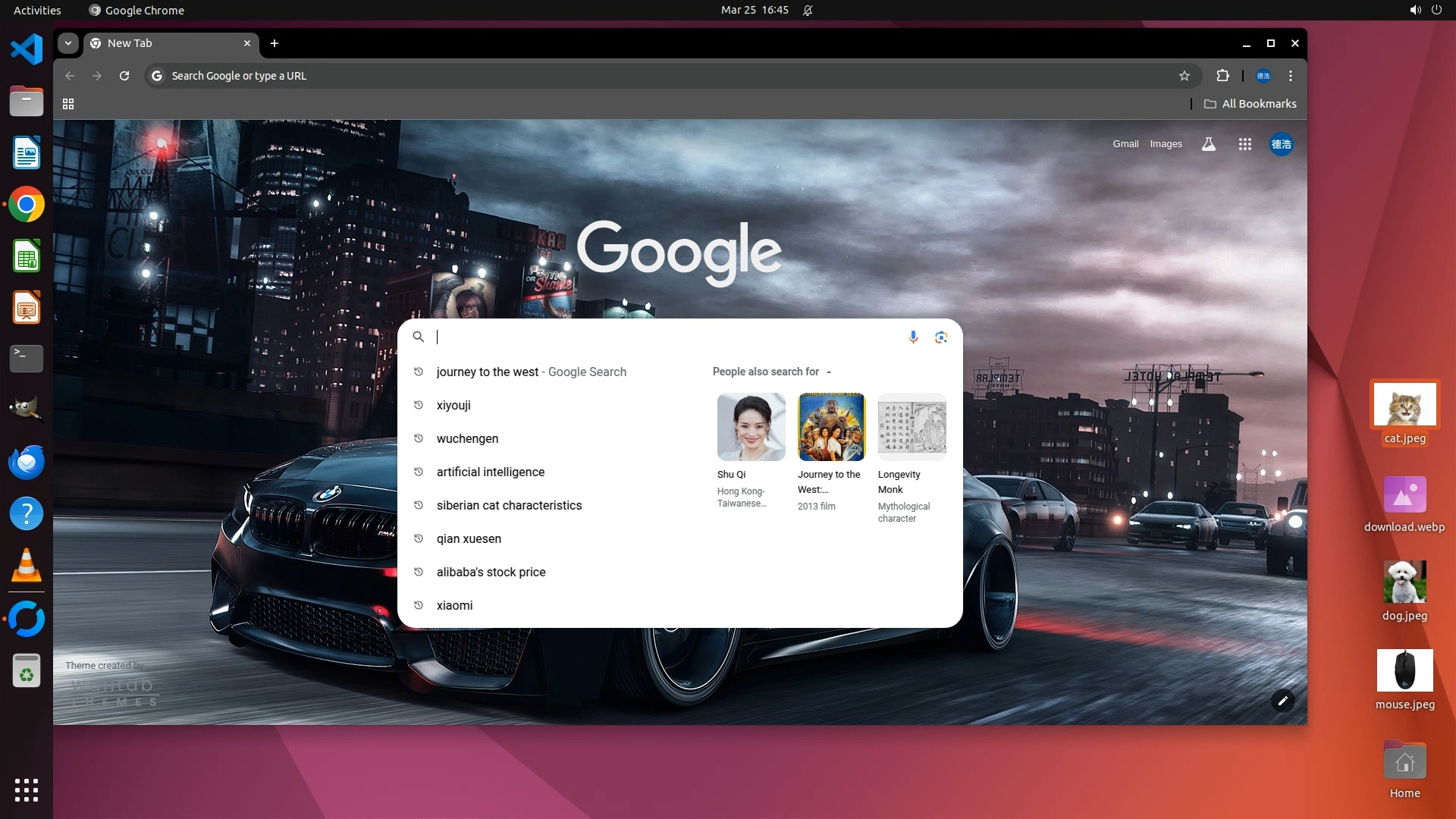
Task: Reload the current page
Action: 124,76
